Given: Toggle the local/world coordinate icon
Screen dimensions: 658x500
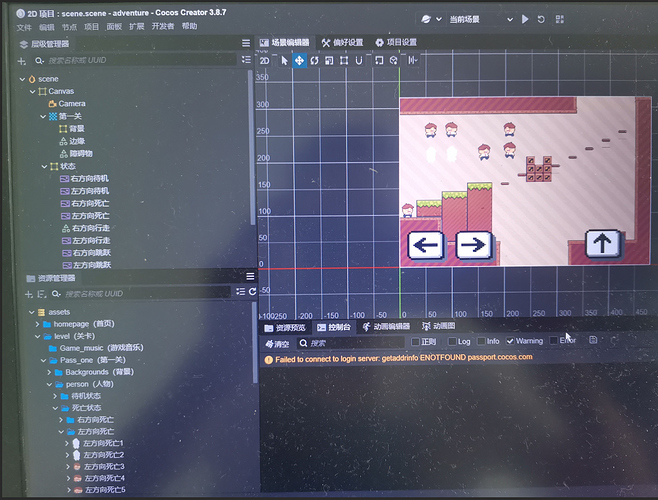Looking at the screenshot, I should point(393,60).
